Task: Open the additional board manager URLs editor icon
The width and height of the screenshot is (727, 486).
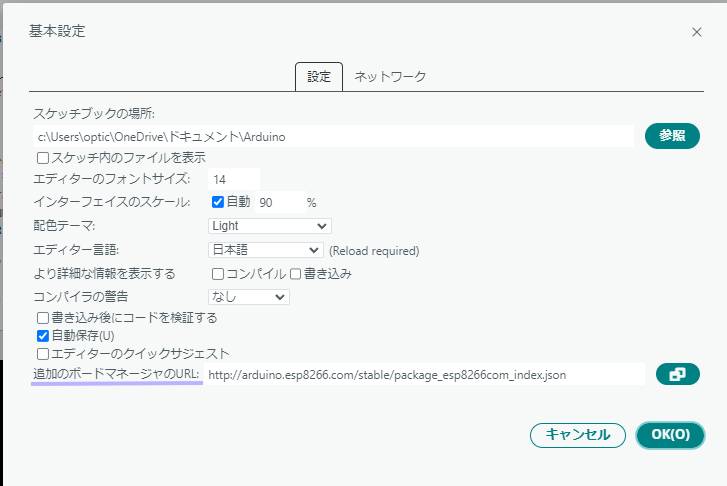Action: click(x=677, y=374)
